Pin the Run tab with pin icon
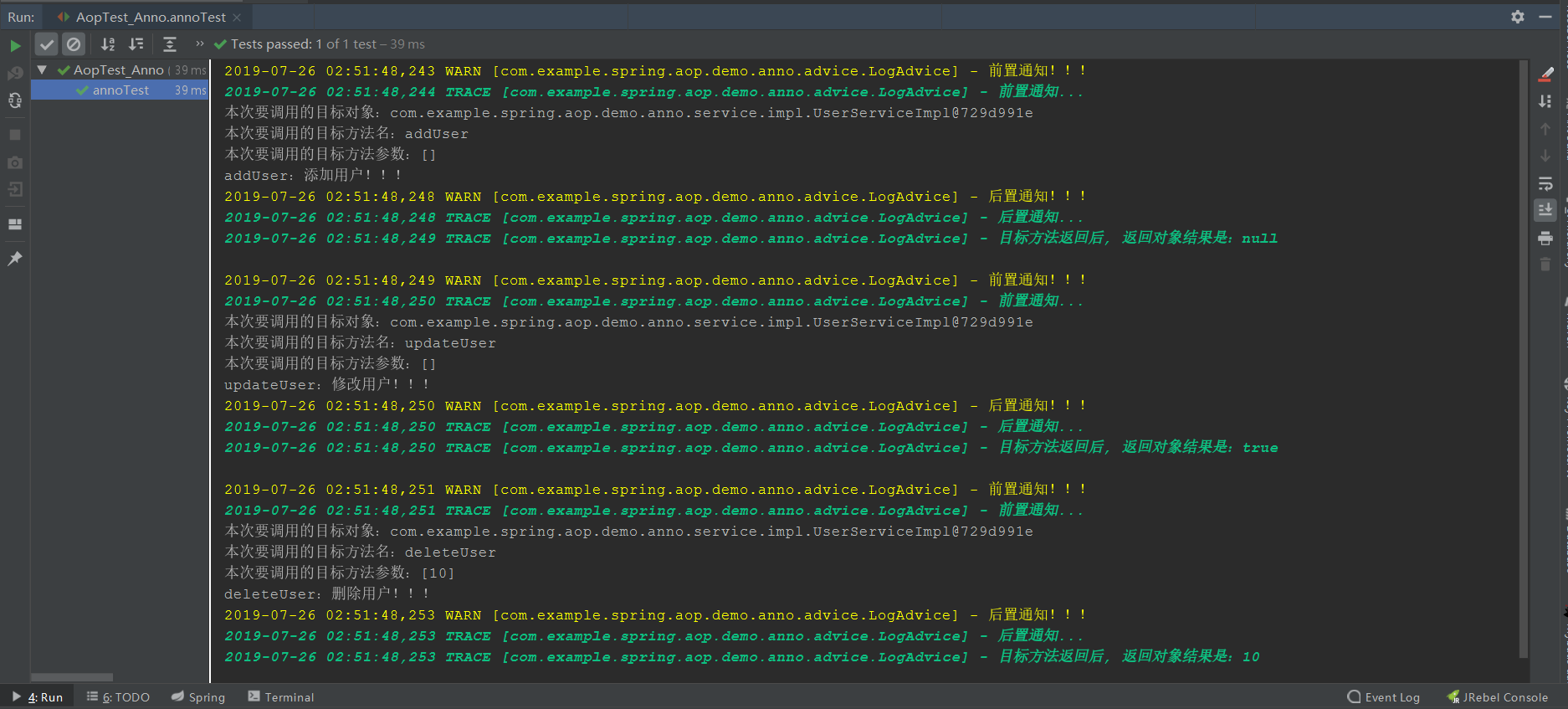The image size is (1568, 709). point(15,259)
